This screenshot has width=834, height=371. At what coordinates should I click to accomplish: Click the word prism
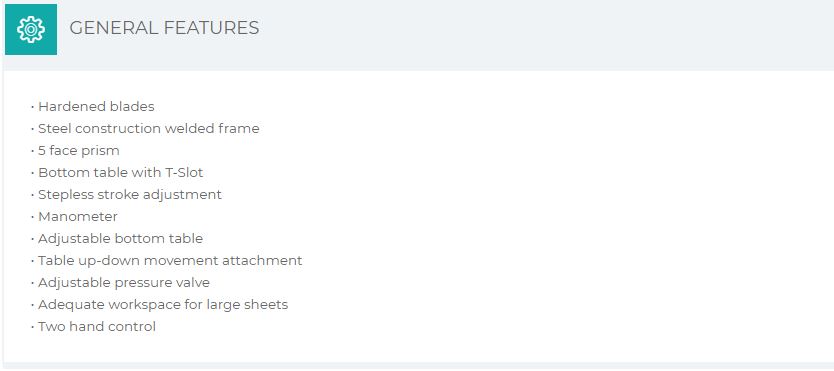click(x=104, y=151)
